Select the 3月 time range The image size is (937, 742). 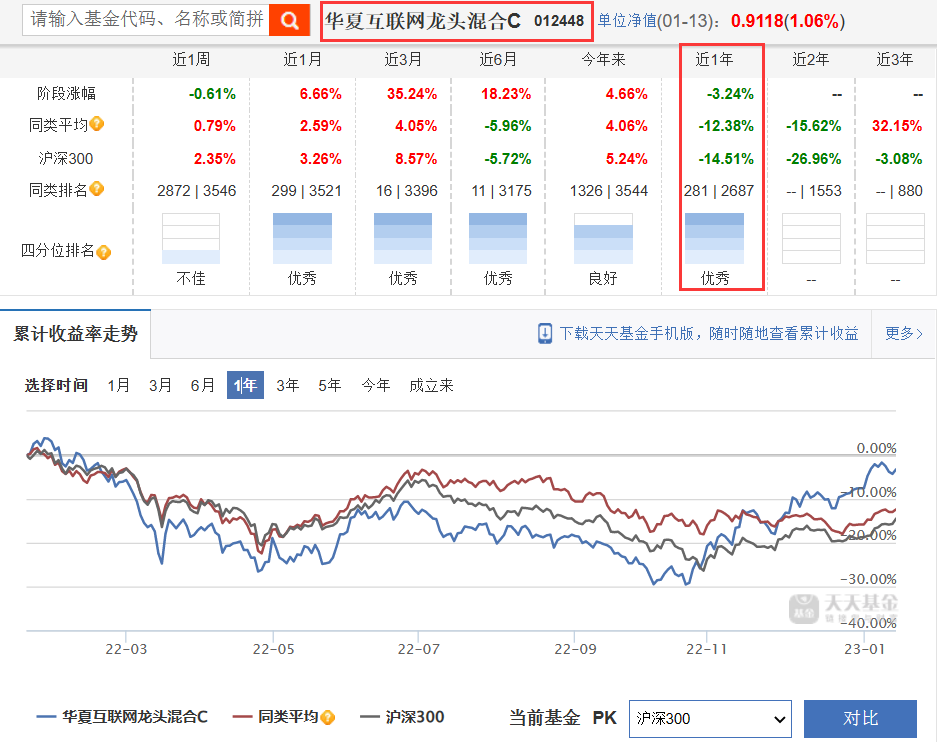tap(160, 385)
